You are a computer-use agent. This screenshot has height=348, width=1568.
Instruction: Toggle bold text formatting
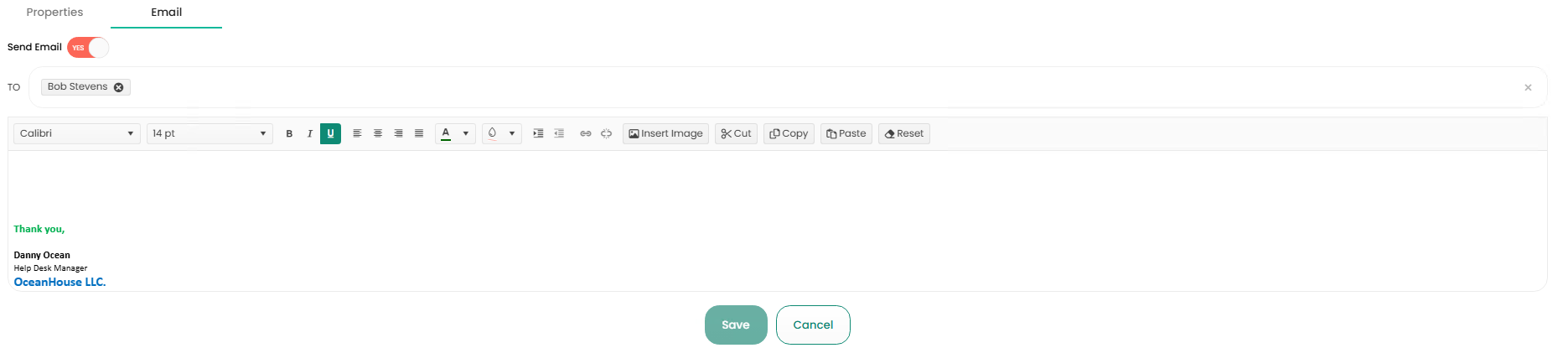click(289, 134)
